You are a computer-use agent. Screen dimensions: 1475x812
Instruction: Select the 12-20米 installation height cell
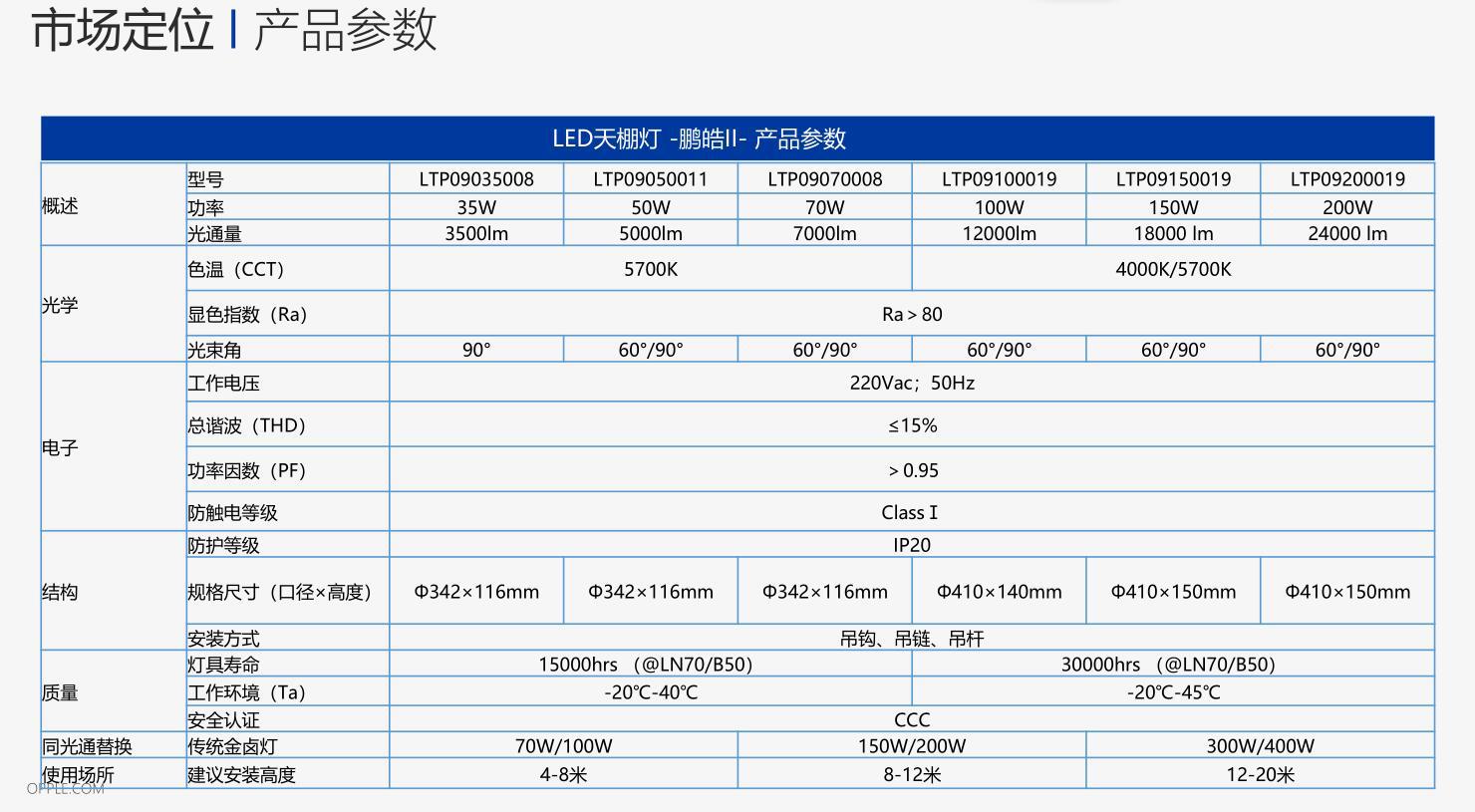[x=1260, y=774]
